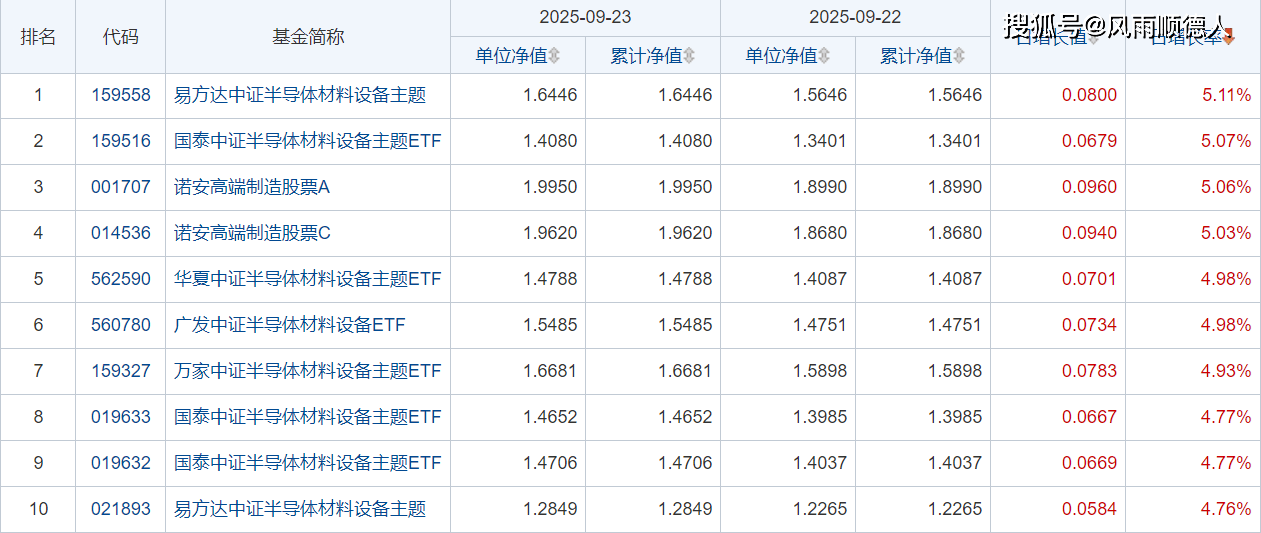Open fund code 019632 link
Image resolution: width=1261 pixels, height=533 pixels.
[x=121, y=463]
